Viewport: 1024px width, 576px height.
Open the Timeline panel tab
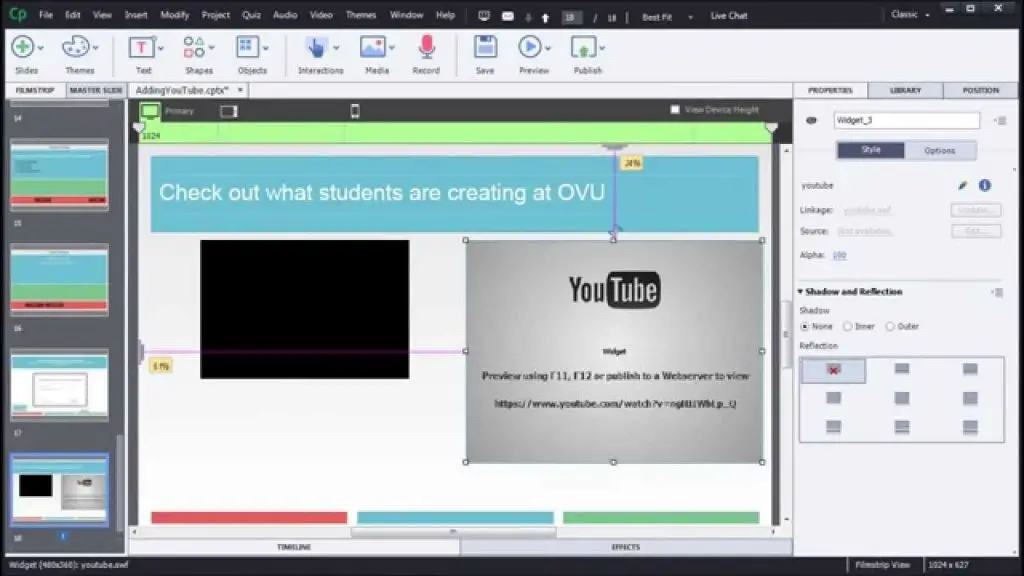pyautogui.click(x=294, y=547)
